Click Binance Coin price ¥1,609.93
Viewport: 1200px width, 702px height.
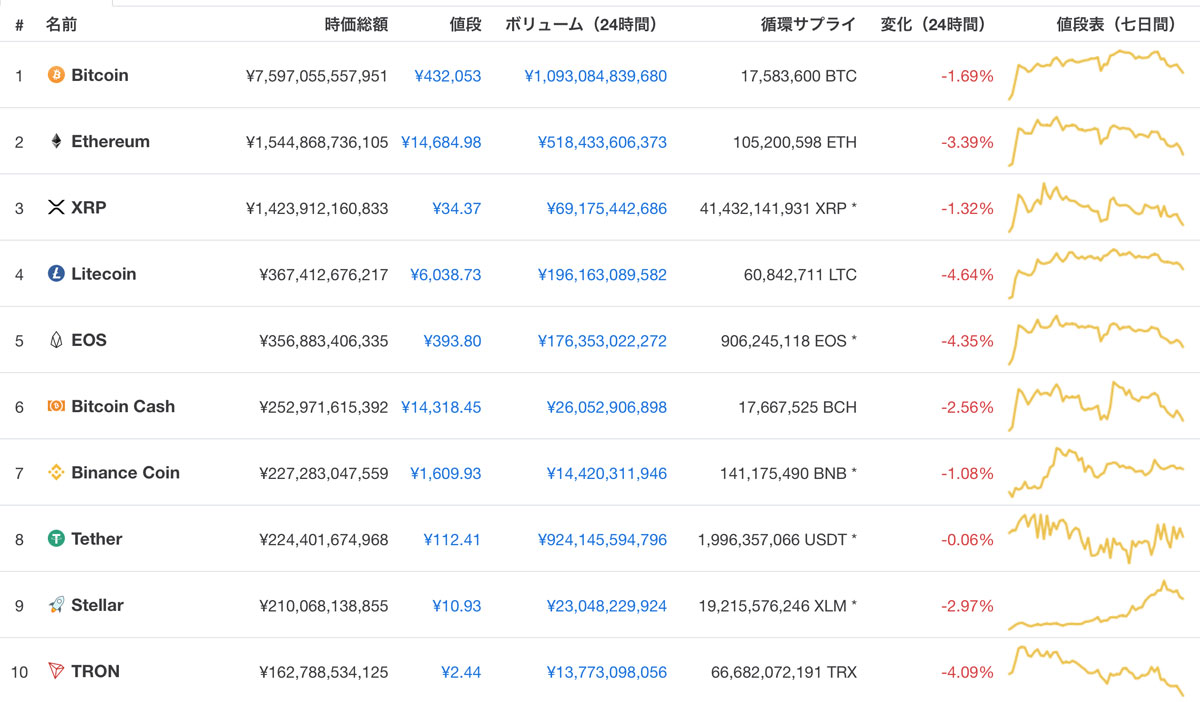point(445,473)
